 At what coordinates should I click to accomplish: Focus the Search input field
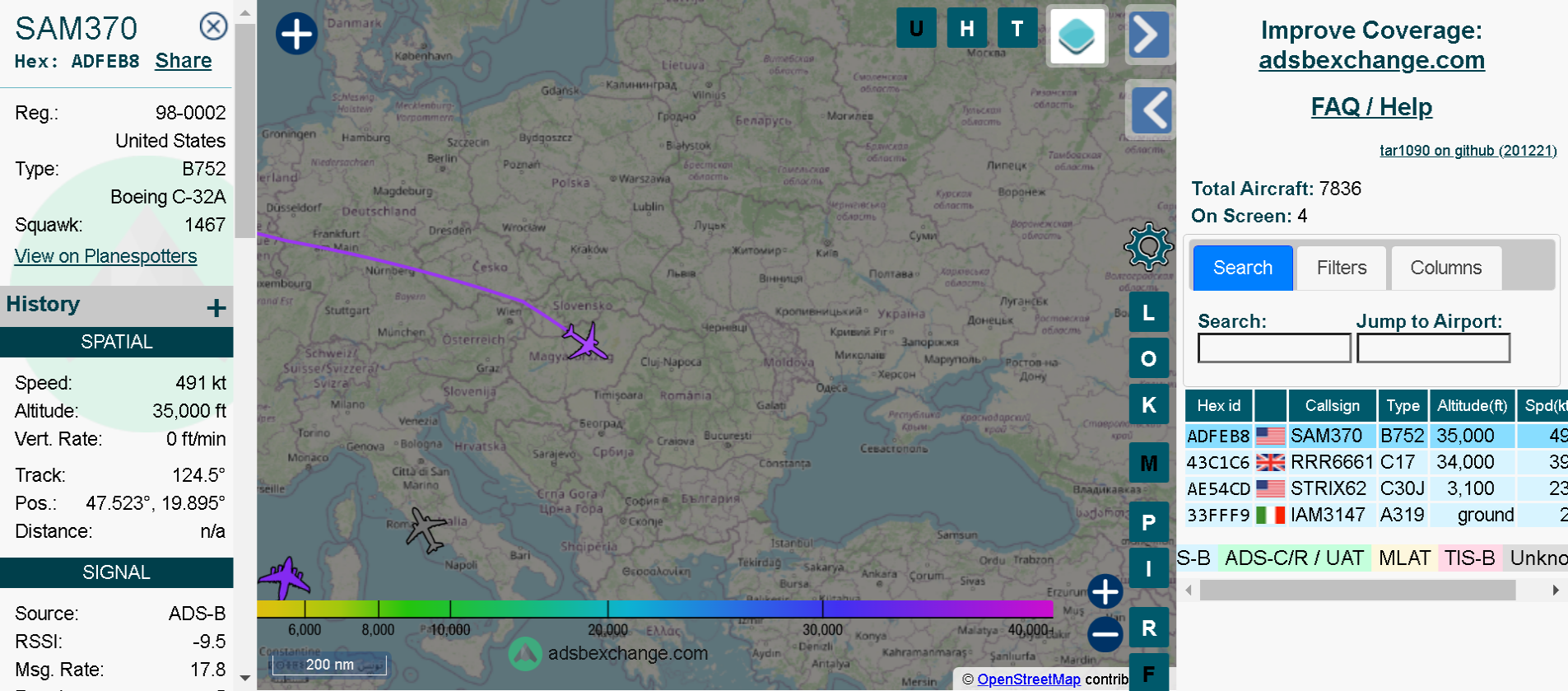coord(1274,348)
